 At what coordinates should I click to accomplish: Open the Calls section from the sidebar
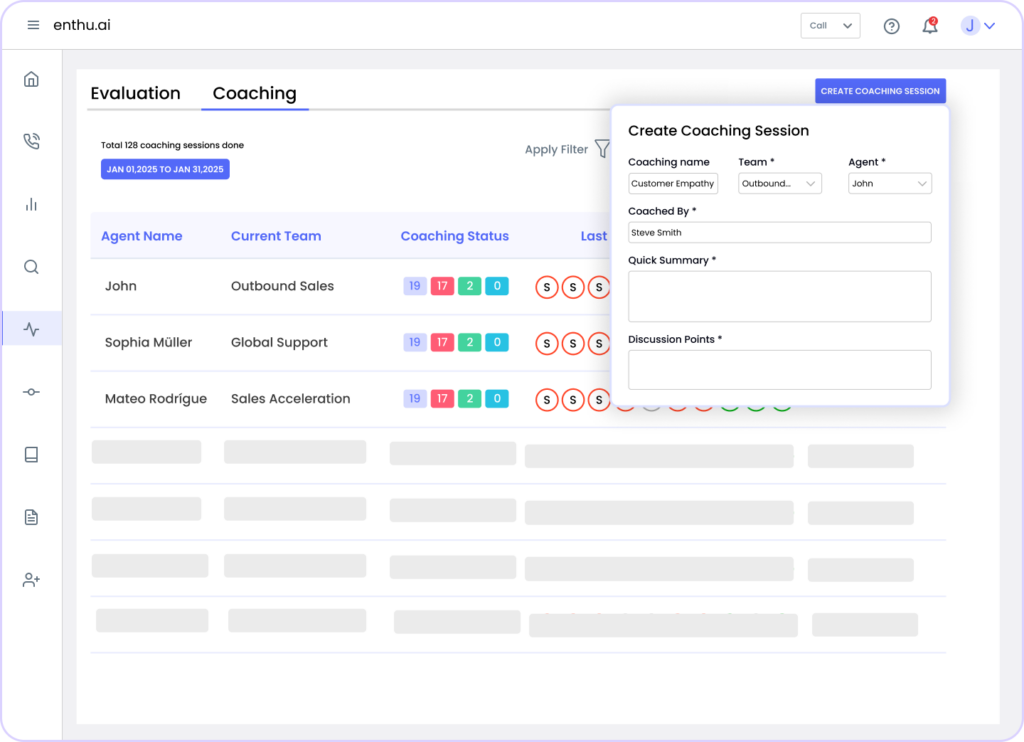[31, 141]
